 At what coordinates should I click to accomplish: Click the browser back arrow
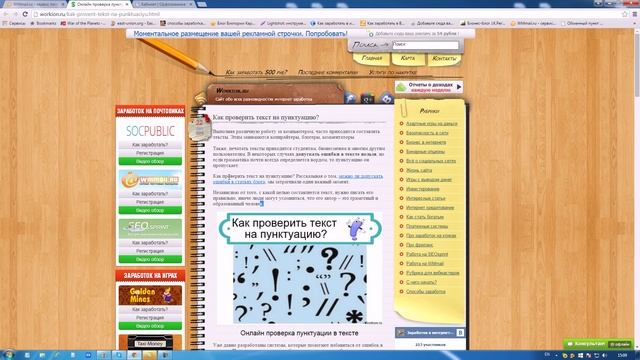(x=6, y=14)
